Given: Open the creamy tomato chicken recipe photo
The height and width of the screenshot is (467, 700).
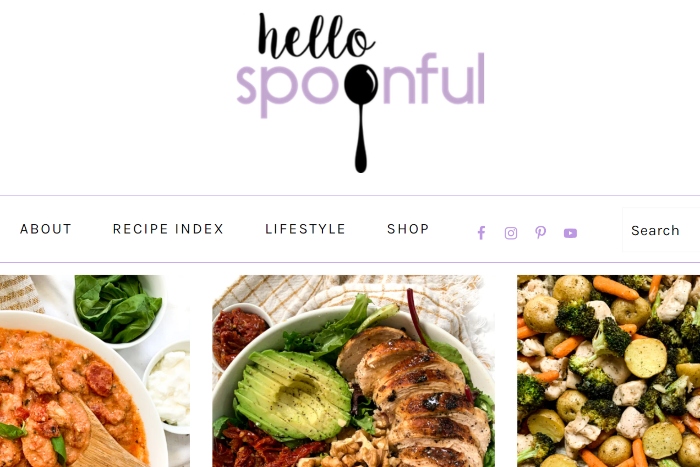Looking at the screenshot, I should [95, 371].
